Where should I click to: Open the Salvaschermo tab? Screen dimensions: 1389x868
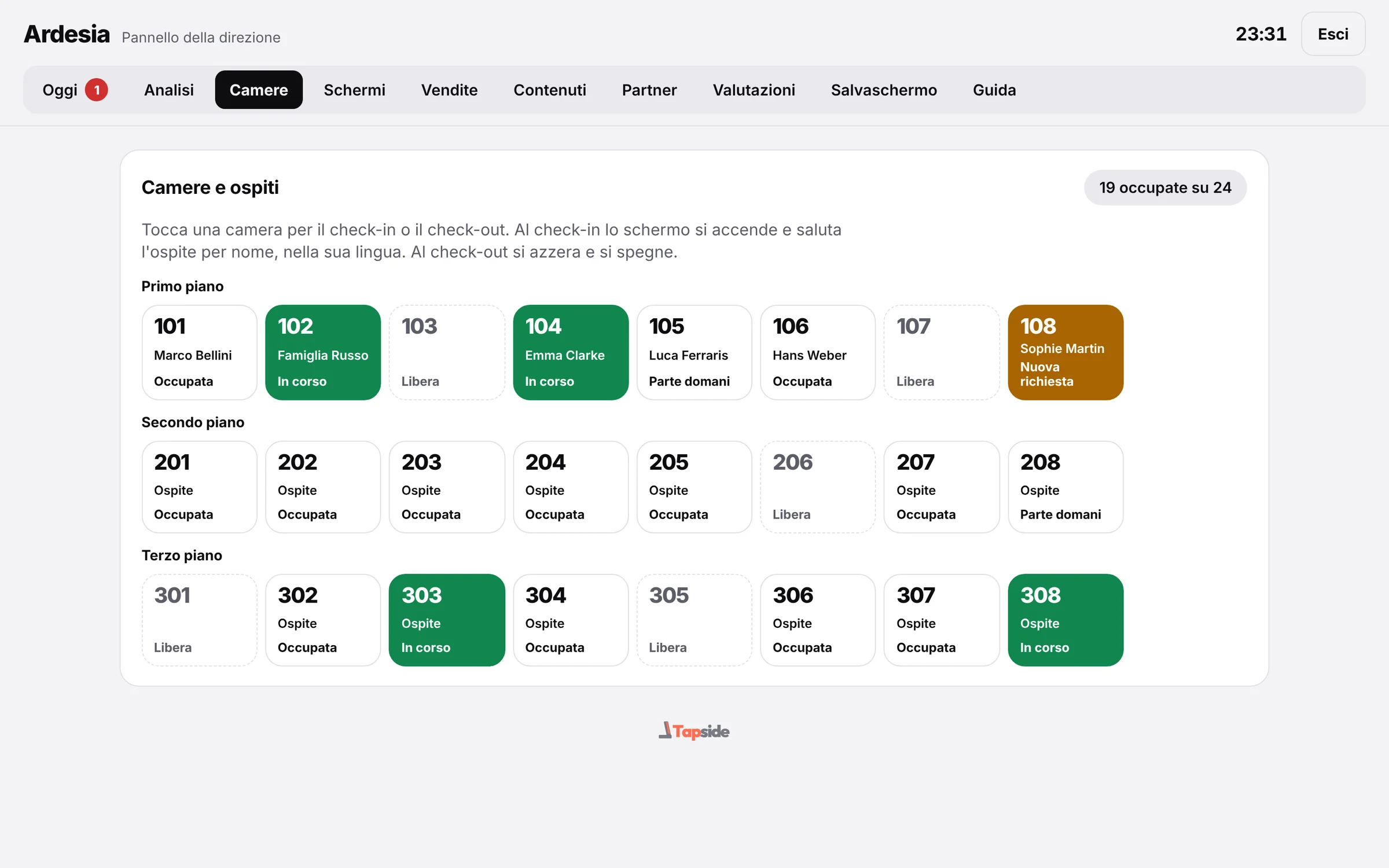coord(884,90)
